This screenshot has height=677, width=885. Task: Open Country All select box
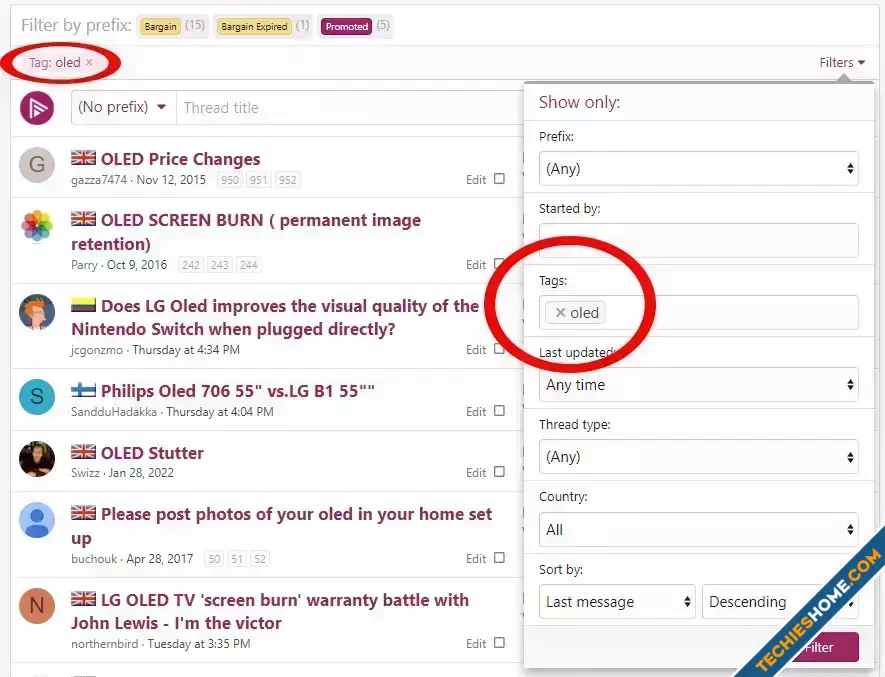click(x=699, y=529)
